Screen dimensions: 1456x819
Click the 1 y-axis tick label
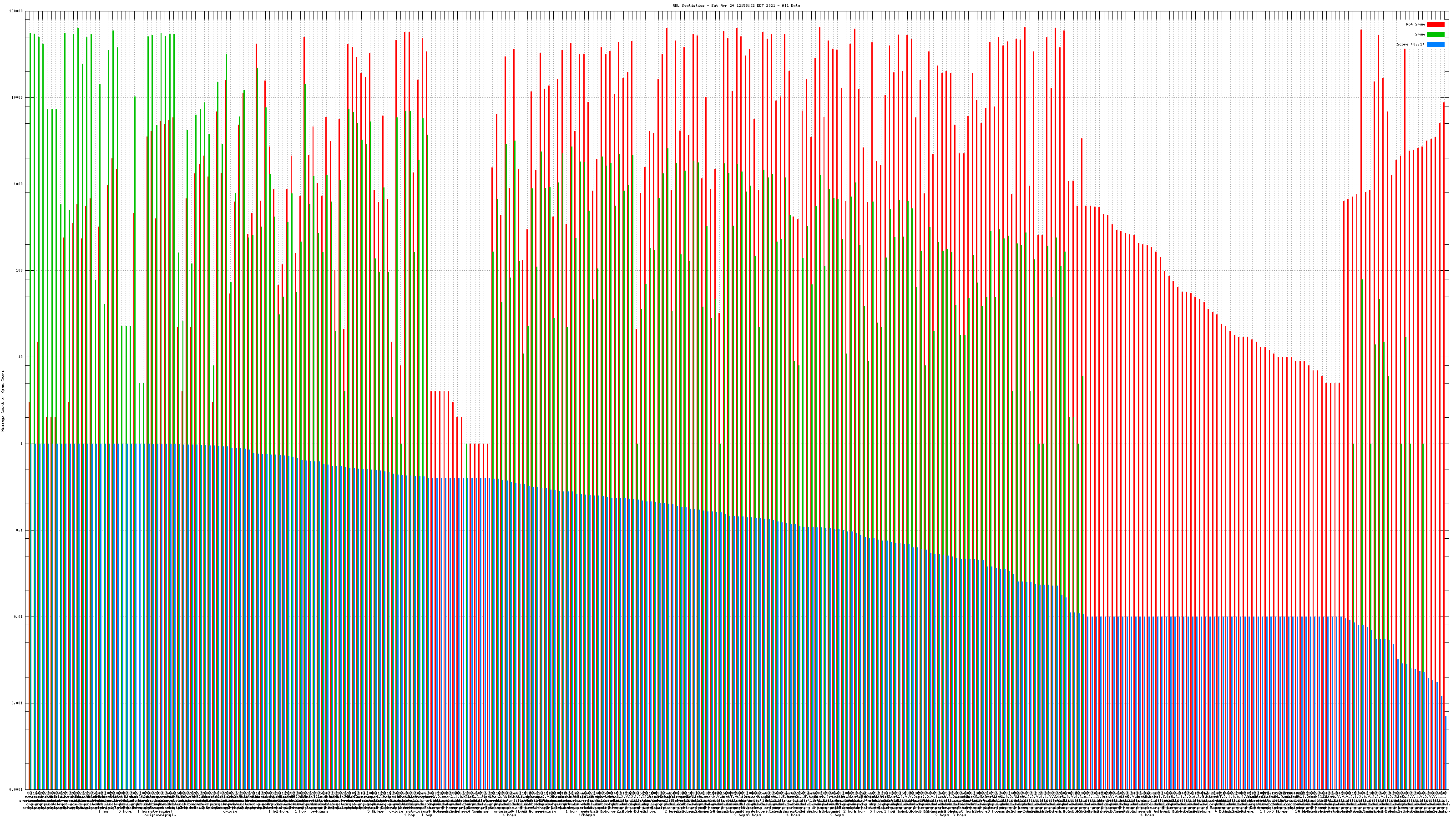[21, 444]
